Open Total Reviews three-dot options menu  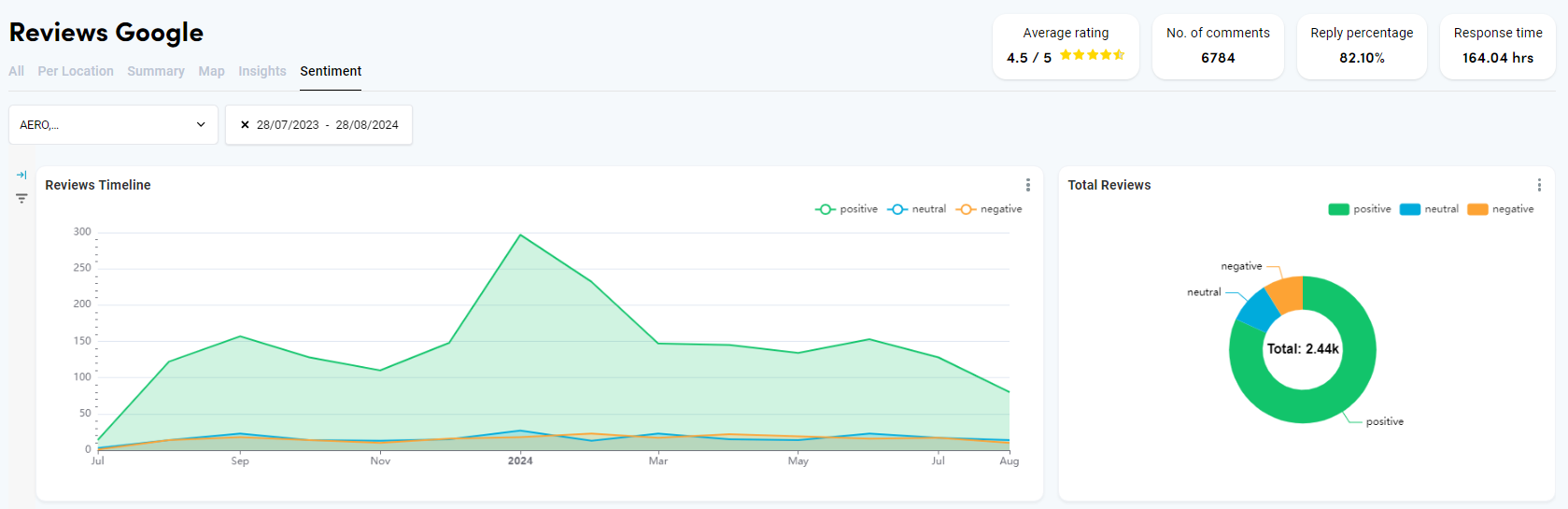[1539, 185]
